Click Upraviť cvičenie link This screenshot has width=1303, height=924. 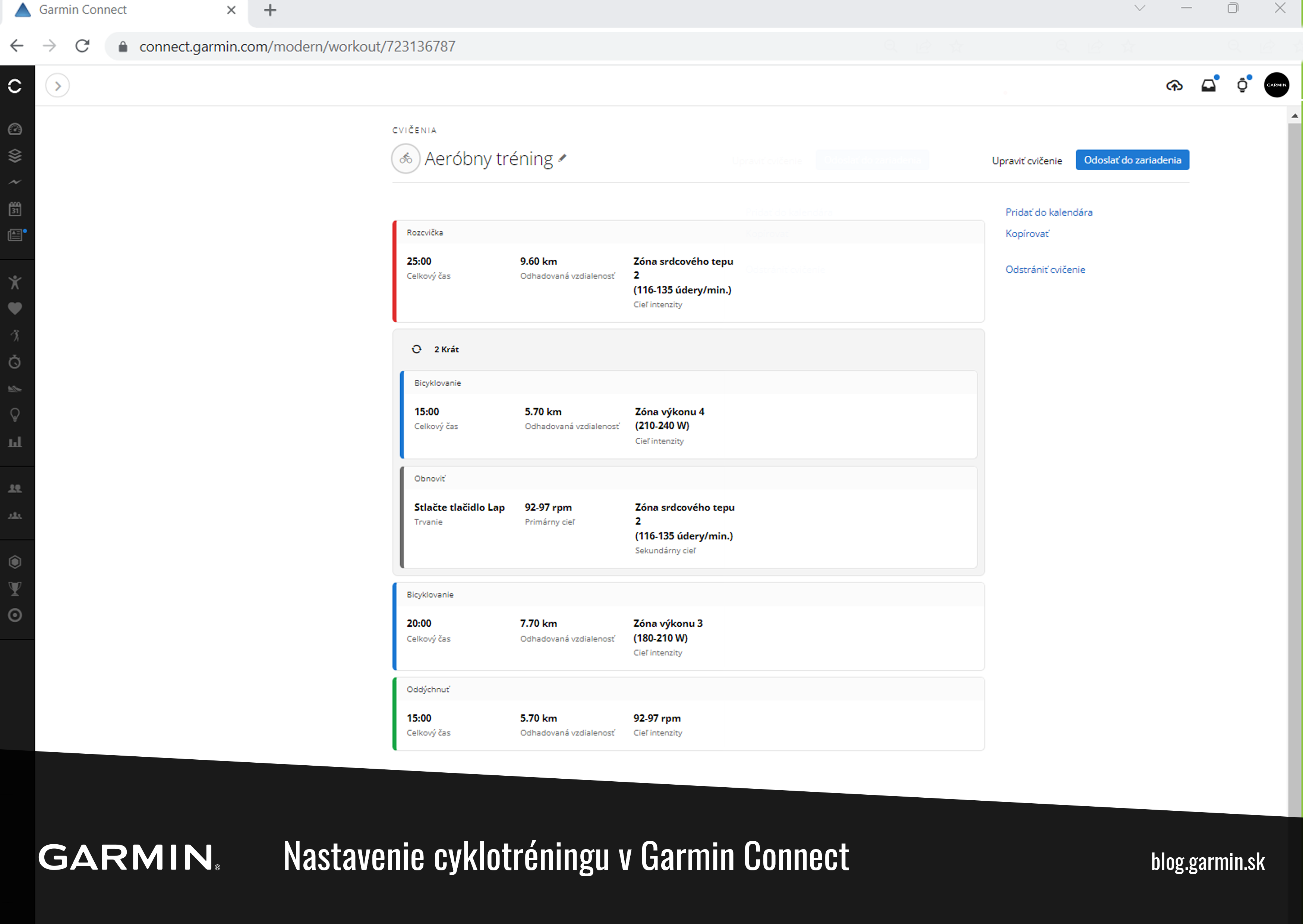[1026, 161]
